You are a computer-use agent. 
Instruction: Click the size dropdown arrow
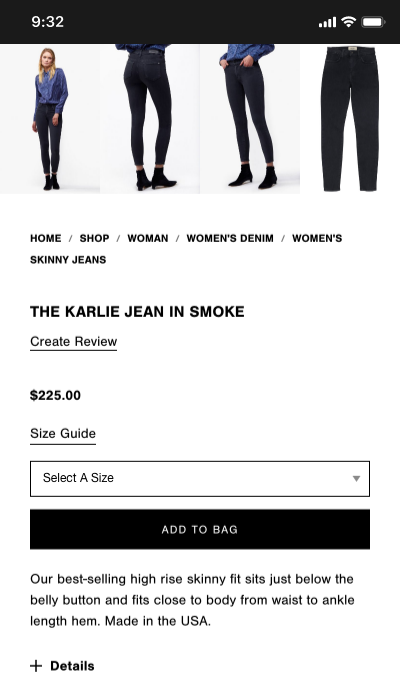click(356, 479)
